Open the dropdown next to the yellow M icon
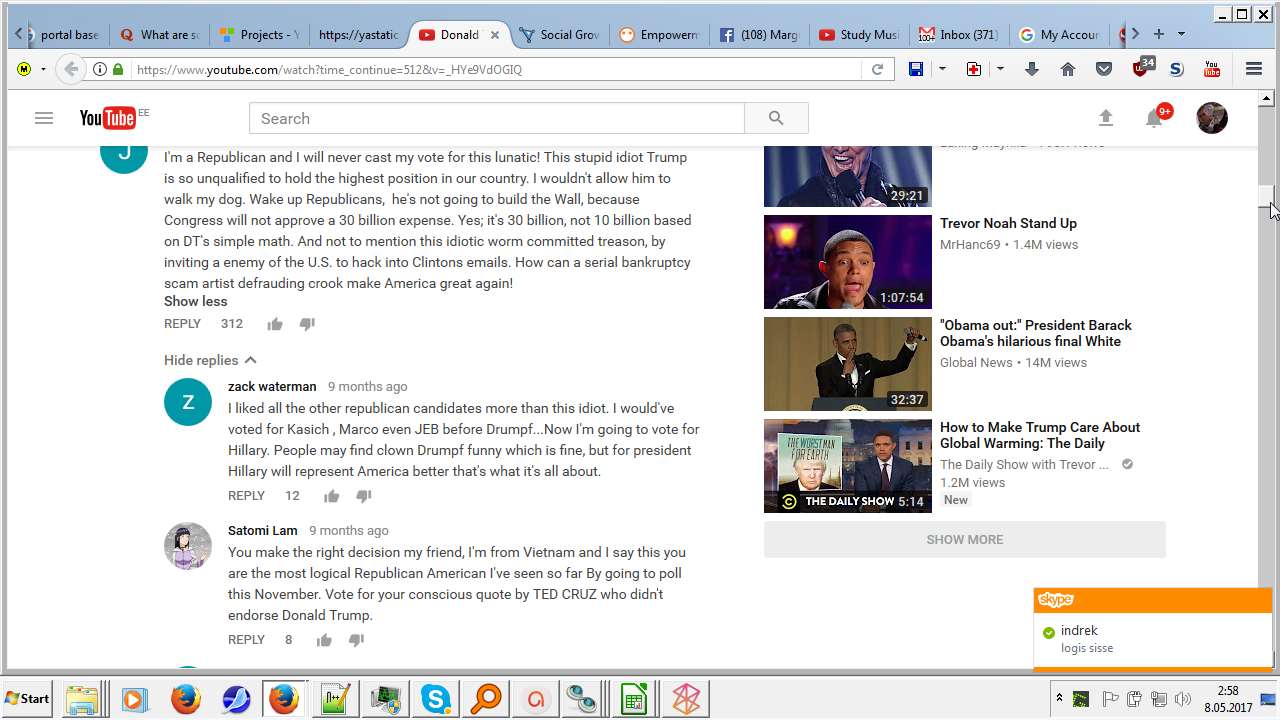Viewport: 1280px width, 720px height. [43, 69]
